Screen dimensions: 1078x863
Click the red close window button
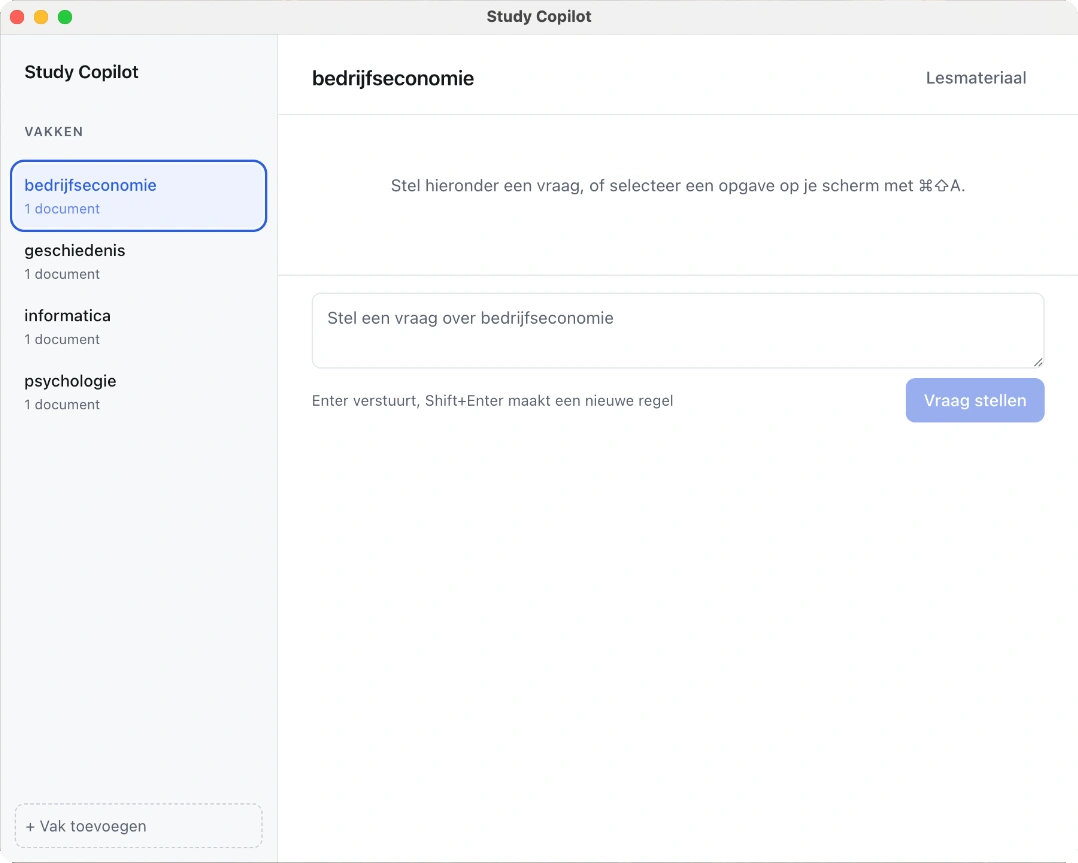coord(17,17)
